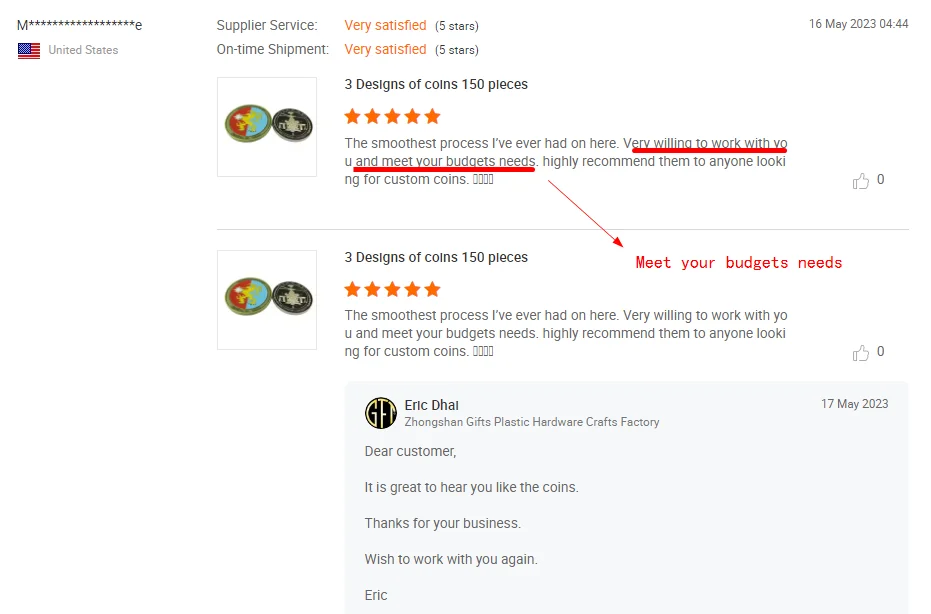Click the On-time Shipment 'Very satisfied' rating
The width and height of the screenshot is (931, 614).
[385, 49]
